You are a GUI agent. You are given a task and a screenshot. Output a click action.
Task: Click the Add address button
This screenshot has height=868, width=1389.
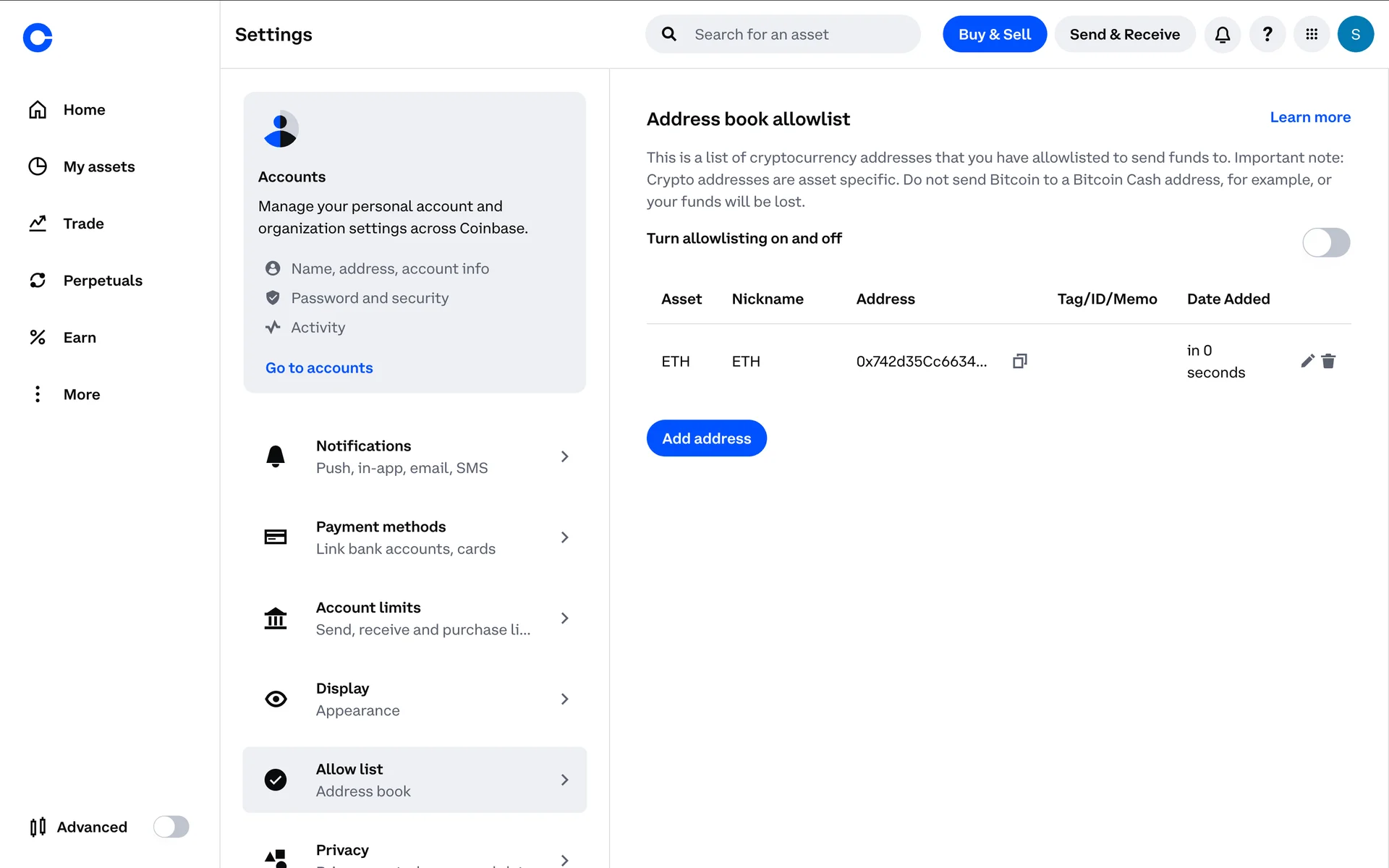(x=706, y=438)
